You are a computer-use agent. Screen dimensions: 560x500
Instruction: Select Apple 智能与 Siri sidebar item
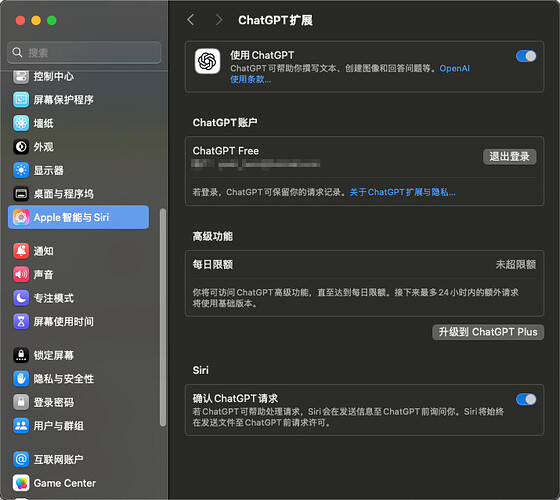(79, 217)
